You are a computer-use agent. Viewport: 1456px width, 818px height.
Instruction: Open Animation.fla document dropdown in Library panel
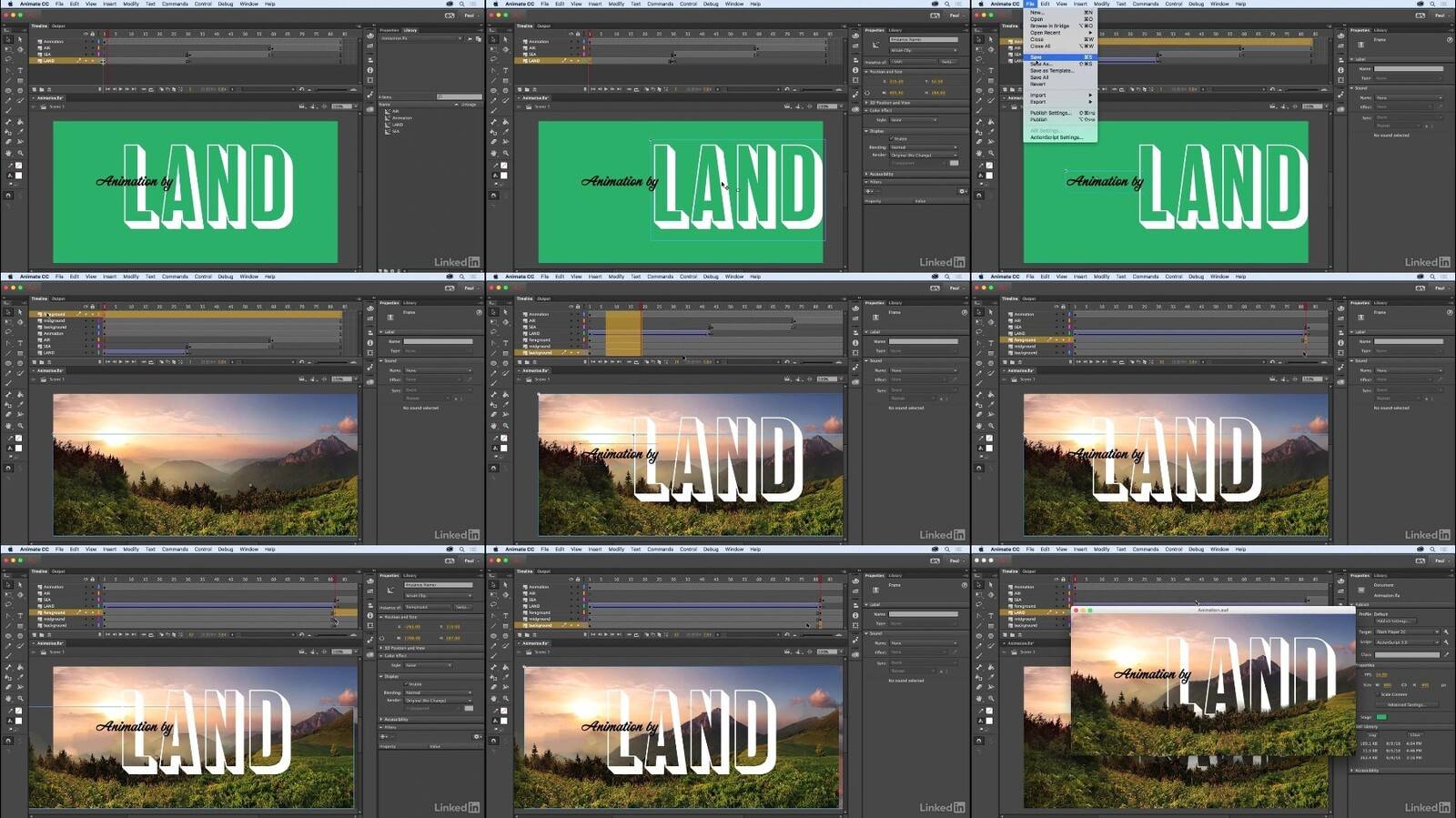tap(420, 38)
